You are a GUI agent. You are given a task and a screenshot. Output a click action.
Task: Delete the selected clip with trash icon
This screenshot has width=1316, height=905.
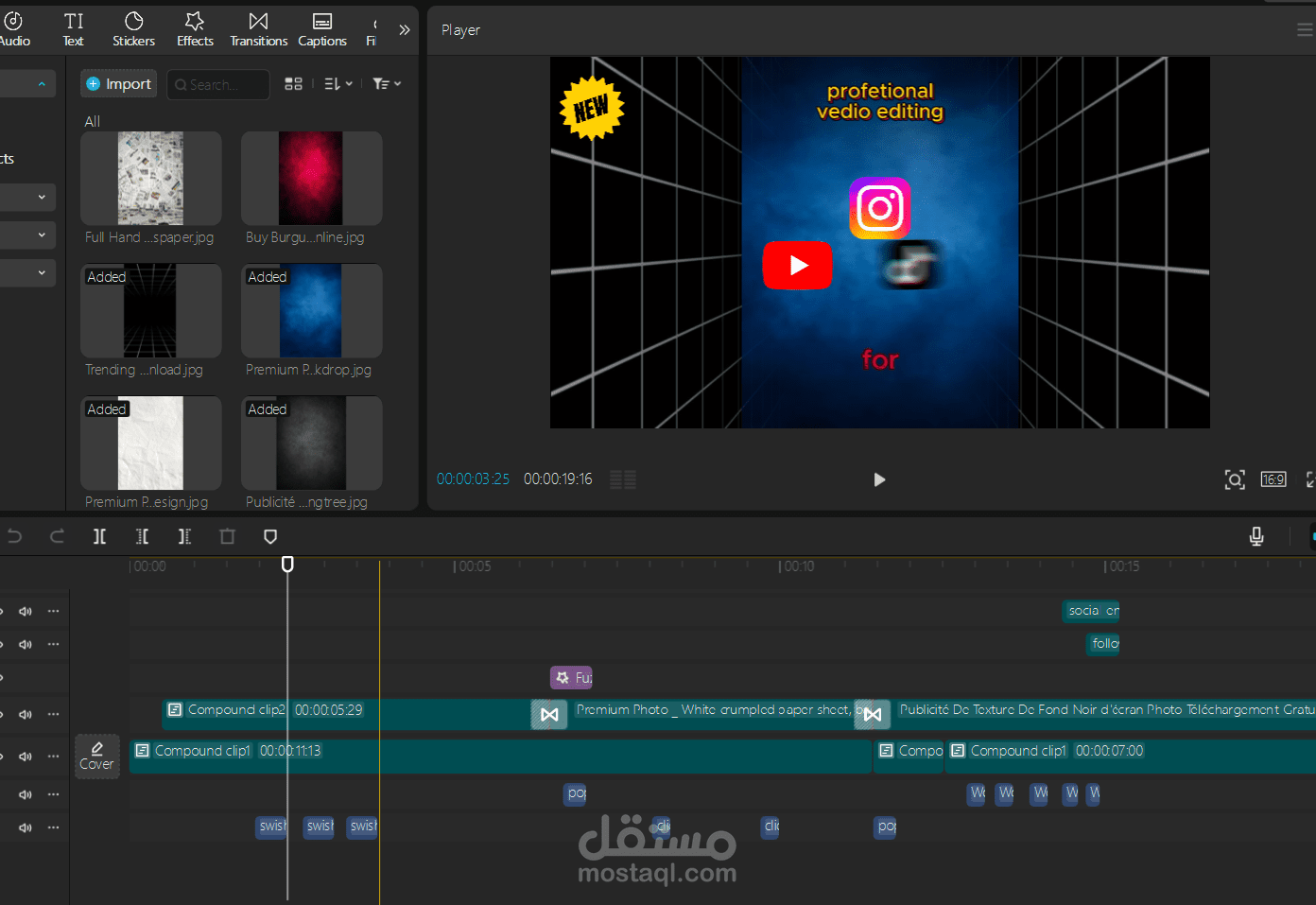tap(227, 536)
